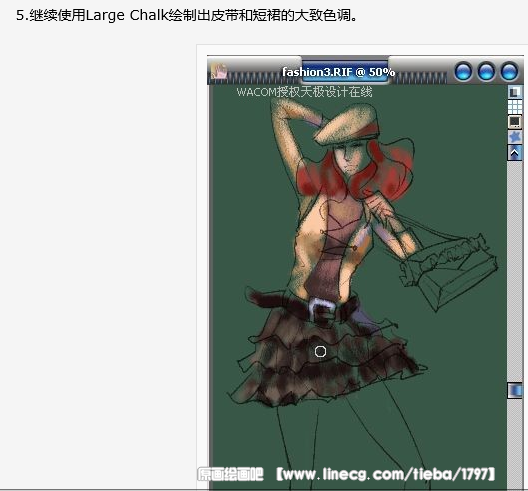Click the lower blue scrollbar button
Image resolution: width=528 pixels, height=491 pixels.
515,391
